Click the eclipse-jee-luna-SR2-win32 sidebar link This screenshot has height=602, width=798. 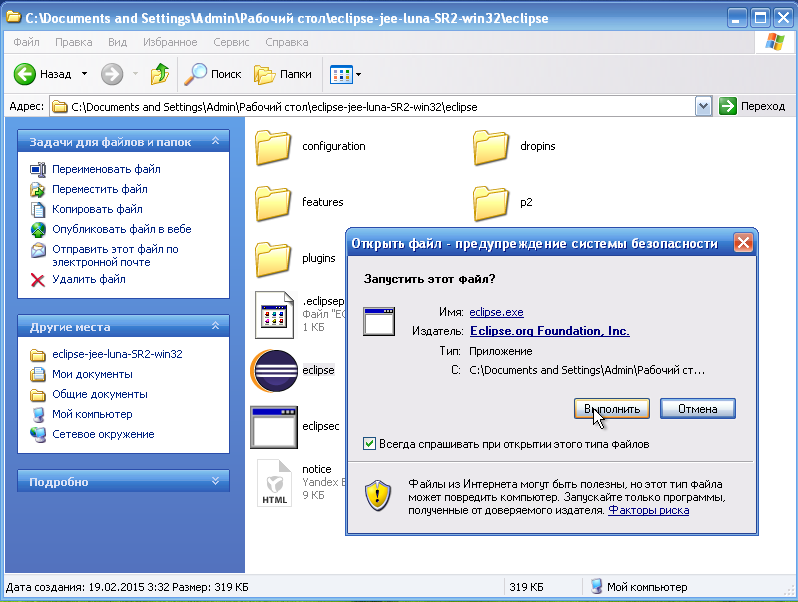117,354
